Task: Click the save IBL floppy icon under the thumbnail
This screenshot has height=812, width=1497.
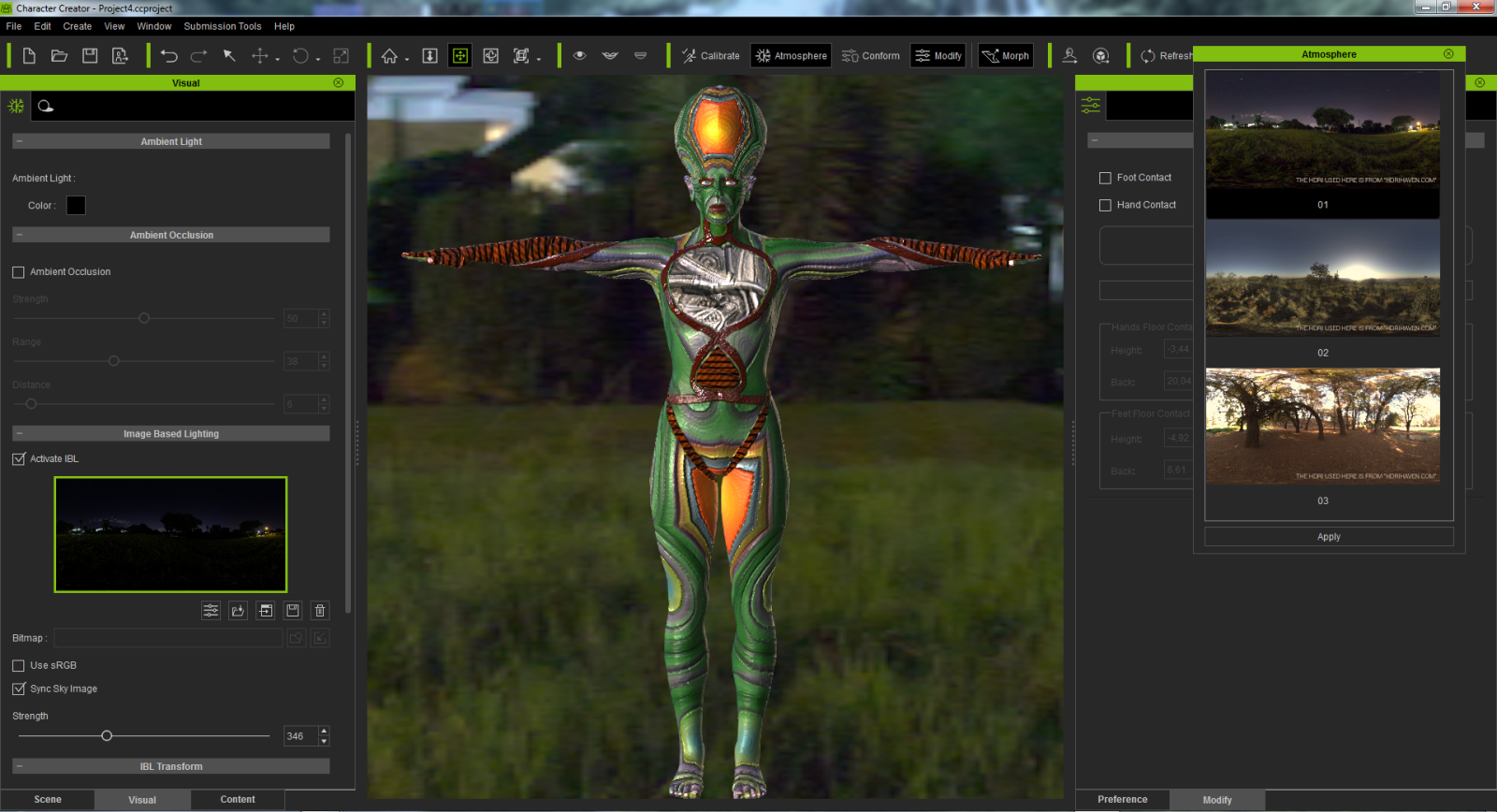Action: pyautogui.click(x=293, y=611)
